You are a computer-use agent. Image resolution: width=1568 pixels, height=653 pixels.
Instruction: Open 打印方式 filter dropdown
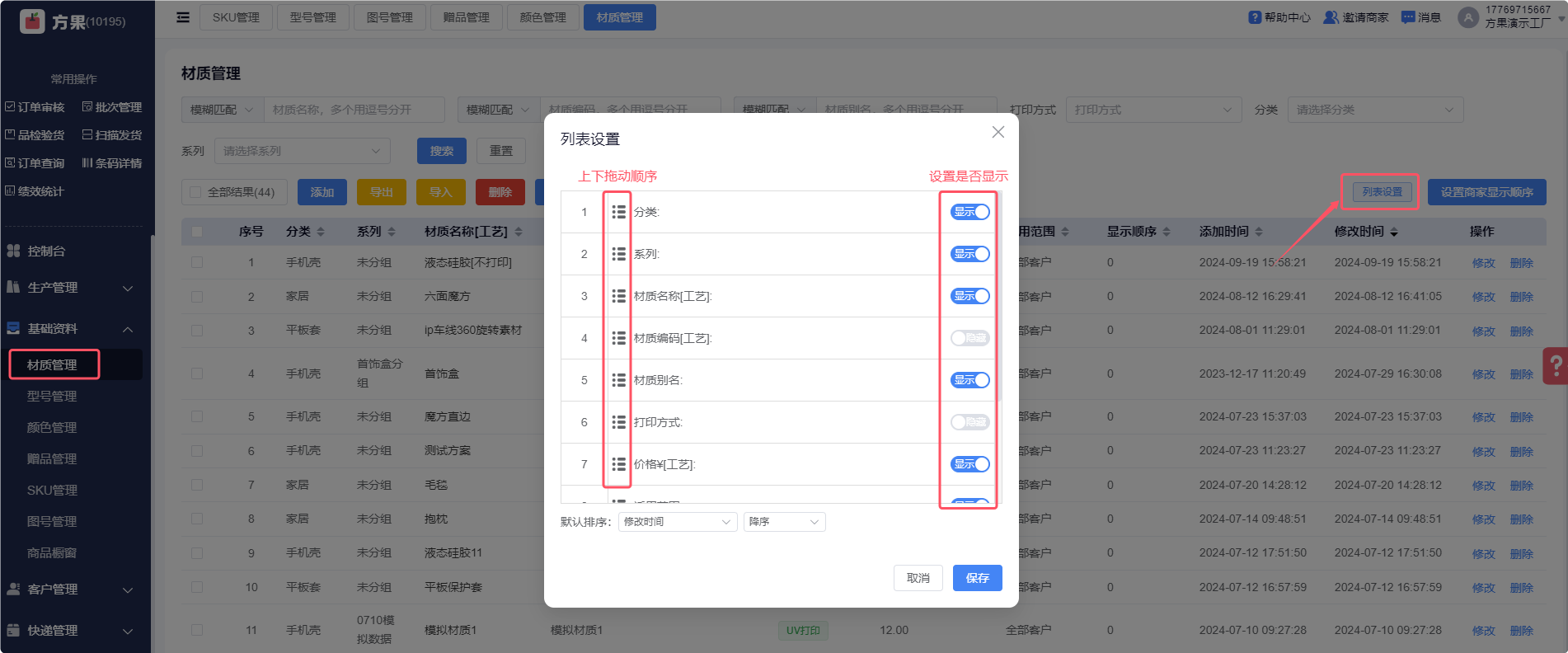click(1153, 110)
